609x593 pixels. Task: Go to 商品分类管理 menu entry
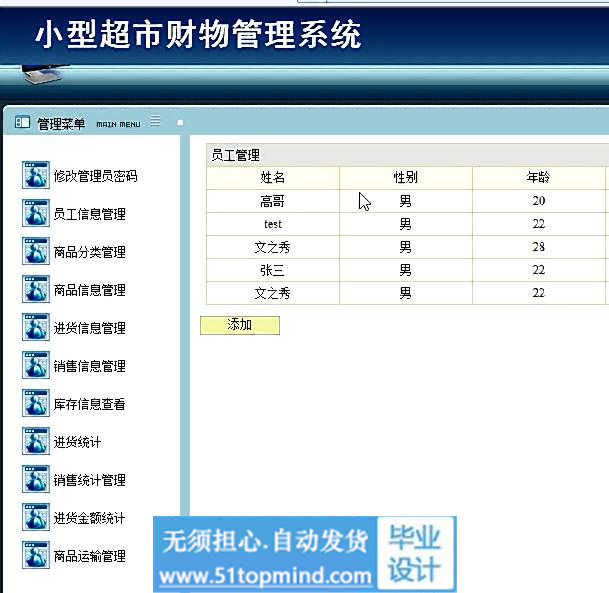90,252
